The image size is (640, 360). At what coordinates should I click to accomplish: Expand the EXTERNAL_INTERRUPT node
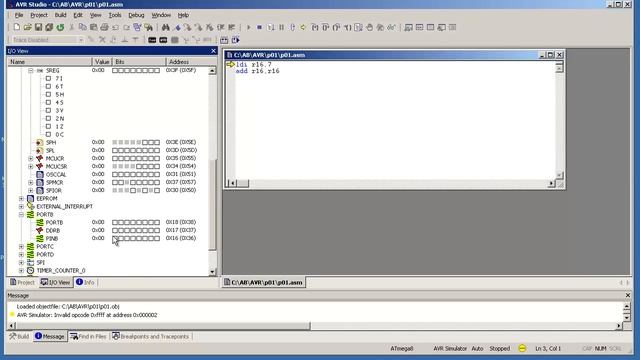tap(21, 207)
